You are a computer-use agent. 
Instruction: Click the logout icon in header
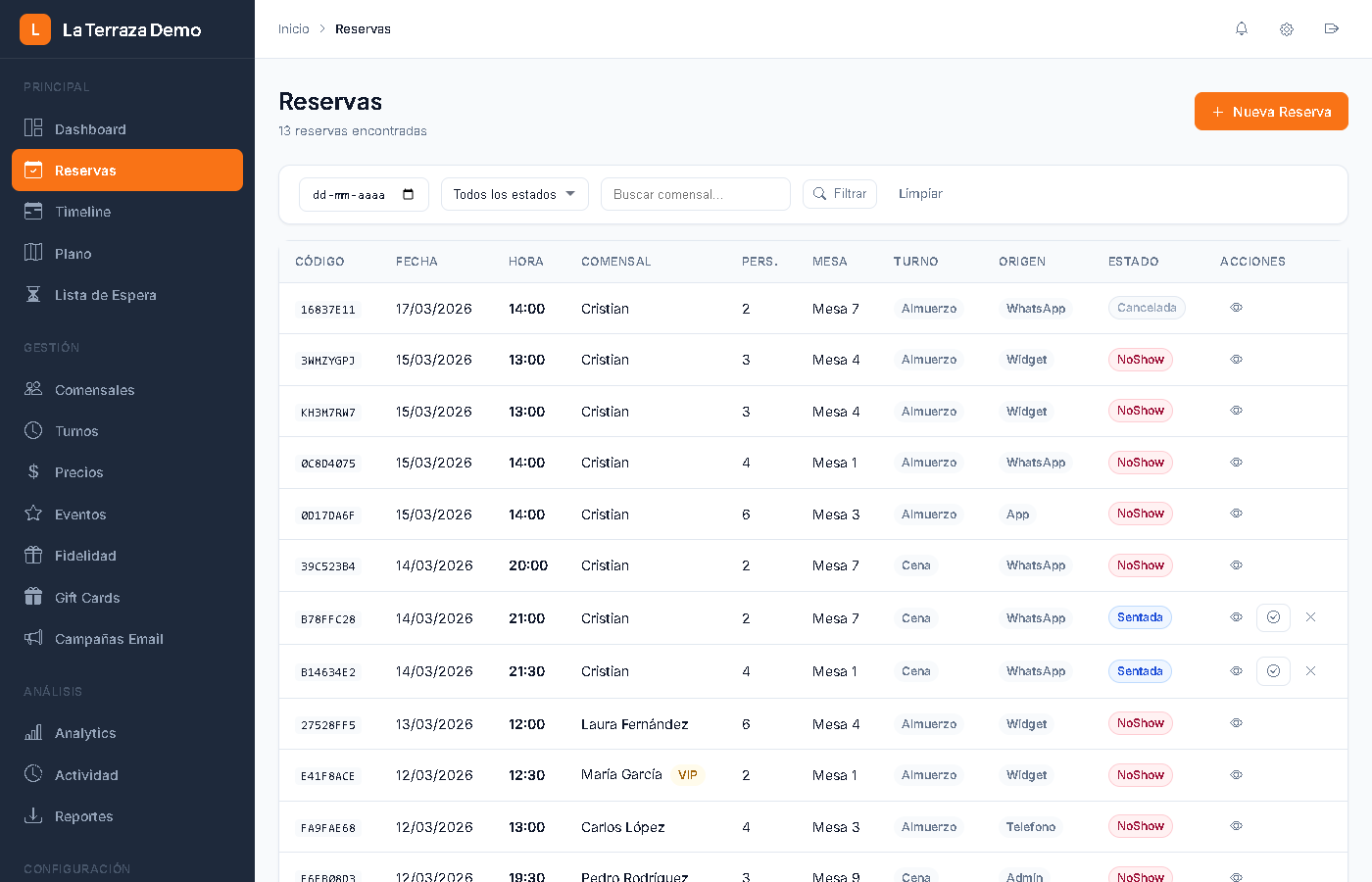(1332, 29)
